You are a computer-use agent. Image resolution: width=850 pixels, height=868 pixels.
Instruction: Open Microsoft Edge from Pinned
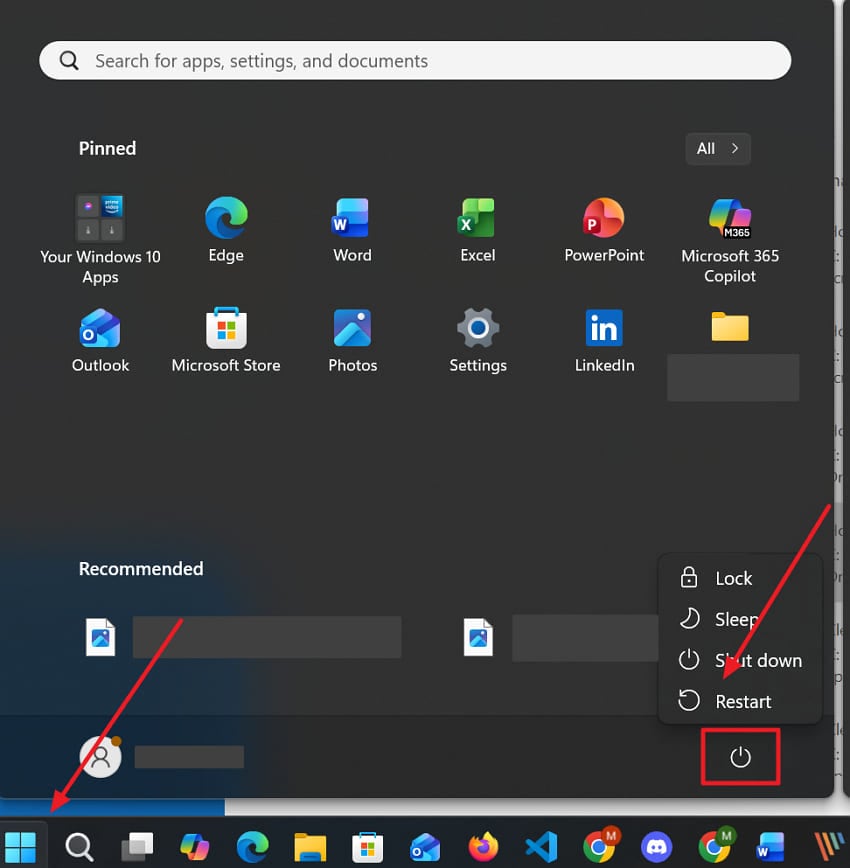[226, 220]
